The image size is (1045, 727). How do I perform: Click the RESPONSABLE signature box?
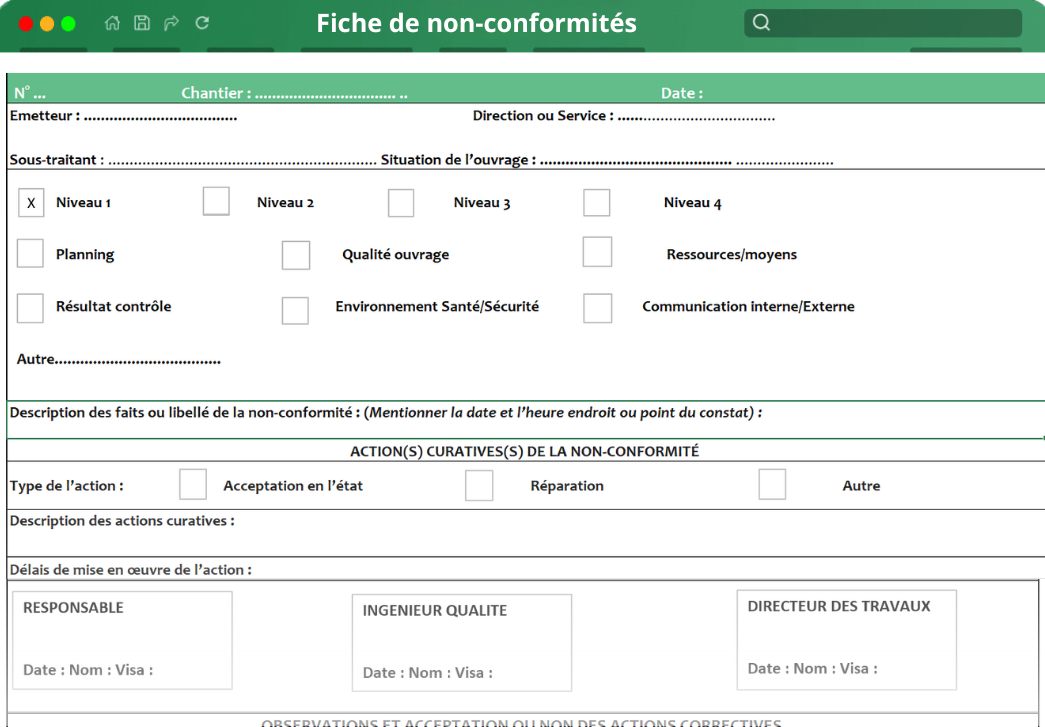pos(121,640)
